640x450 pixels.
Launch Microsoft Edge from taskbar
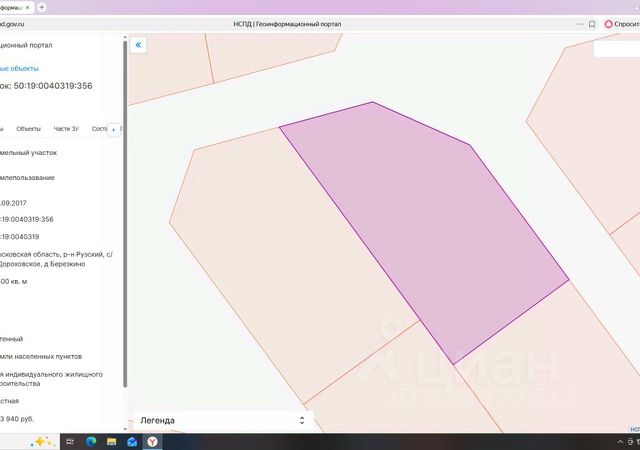[x=91, y=441]
